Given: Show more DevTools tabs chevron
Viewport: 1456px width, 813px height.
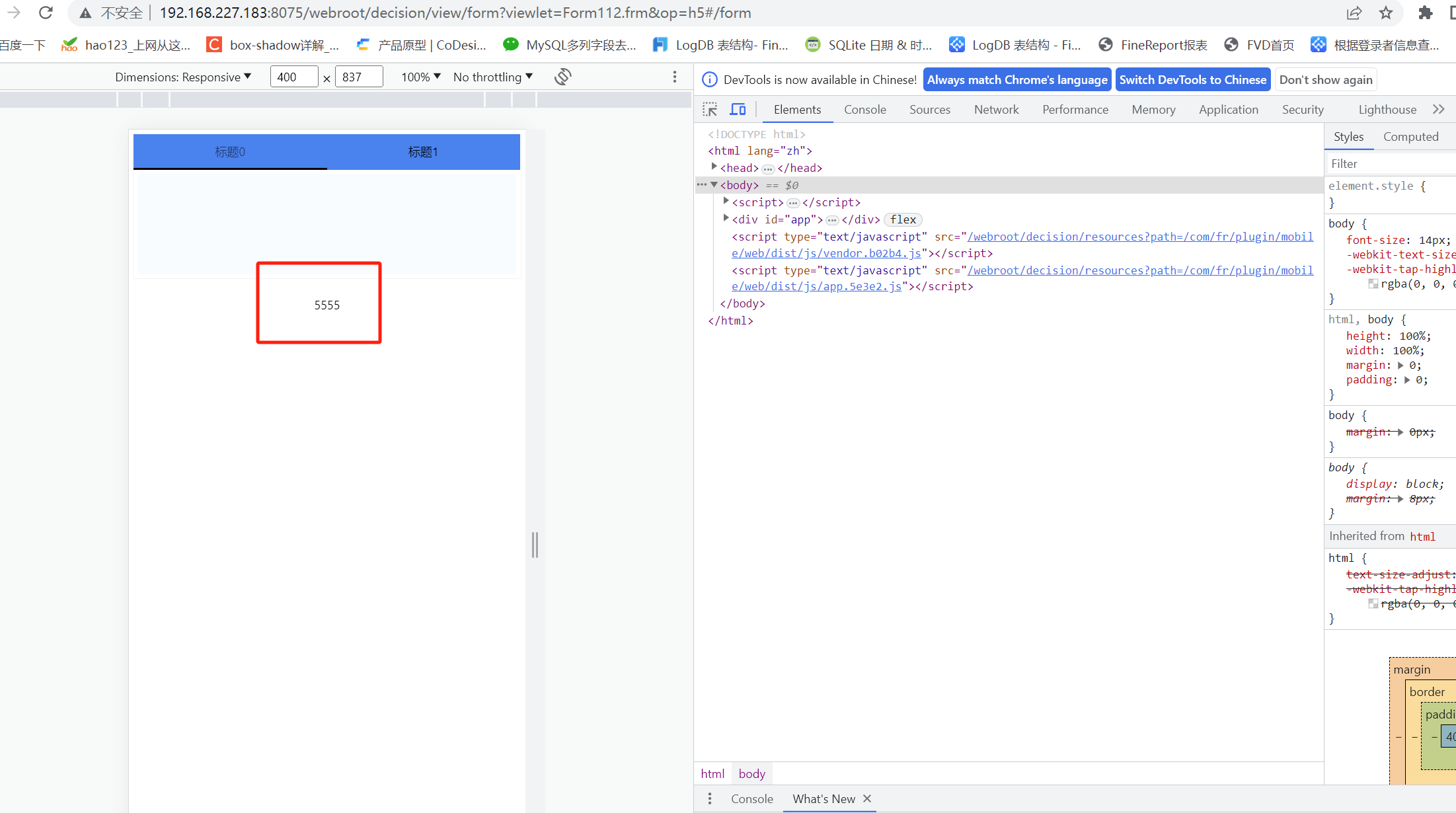Looking at the screenshot, I should tap(1438, 109).
